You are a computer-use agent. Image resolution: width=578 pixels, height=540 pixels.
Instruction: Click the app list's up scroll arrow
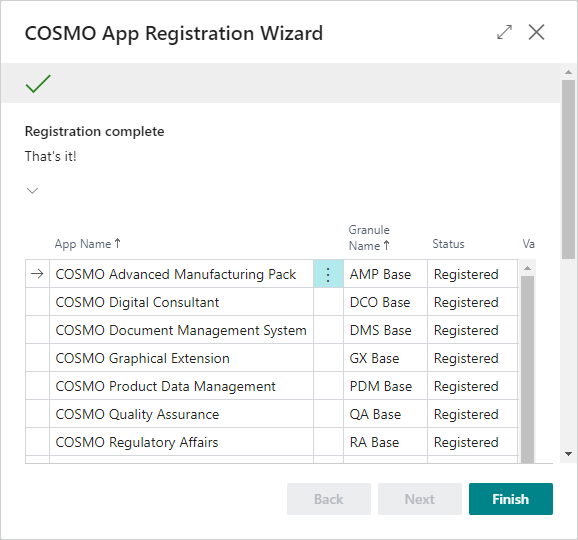(527, 268)
